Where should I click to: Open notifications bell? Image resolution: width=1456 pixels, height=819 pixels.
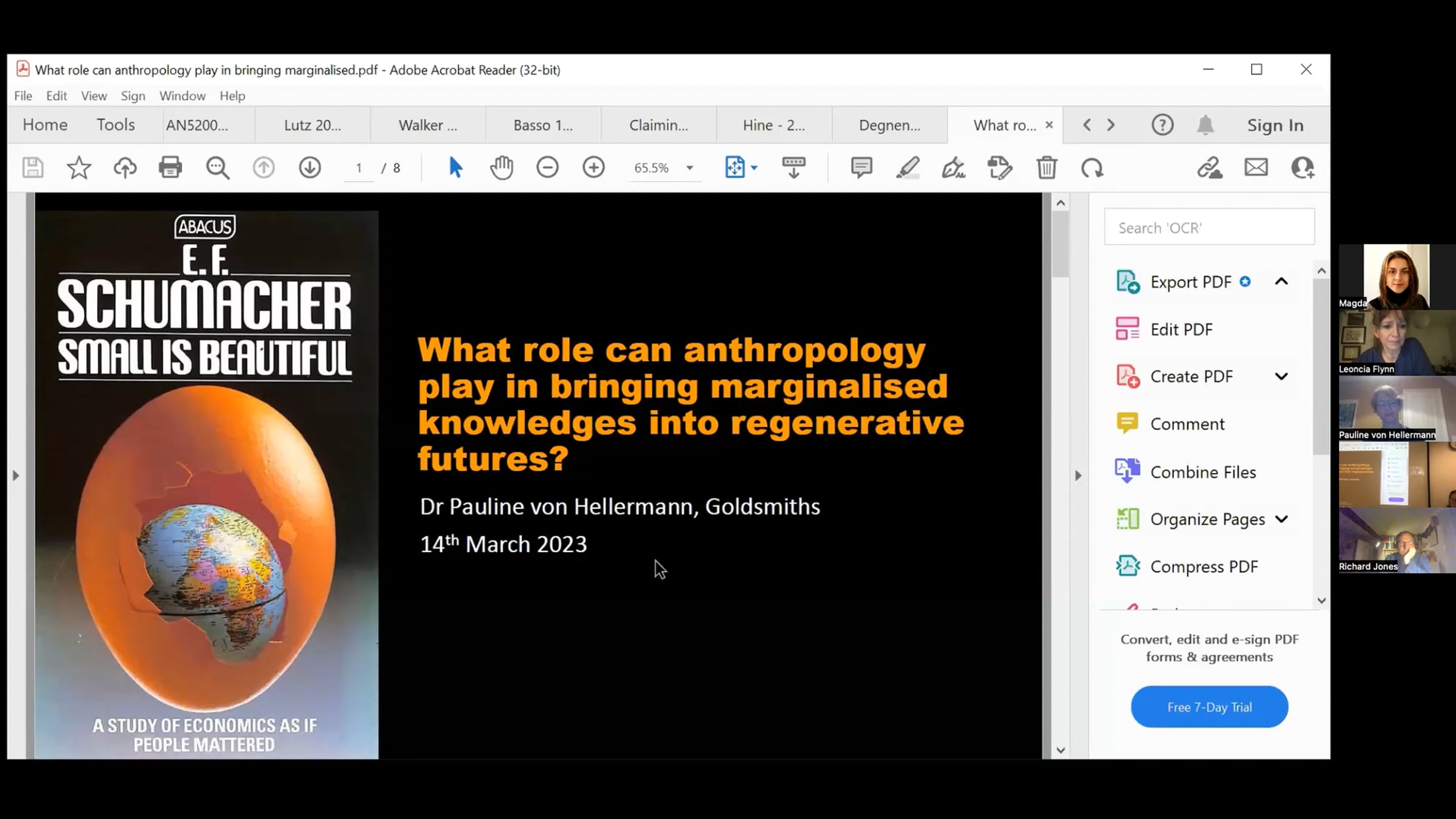[1205, 125]
